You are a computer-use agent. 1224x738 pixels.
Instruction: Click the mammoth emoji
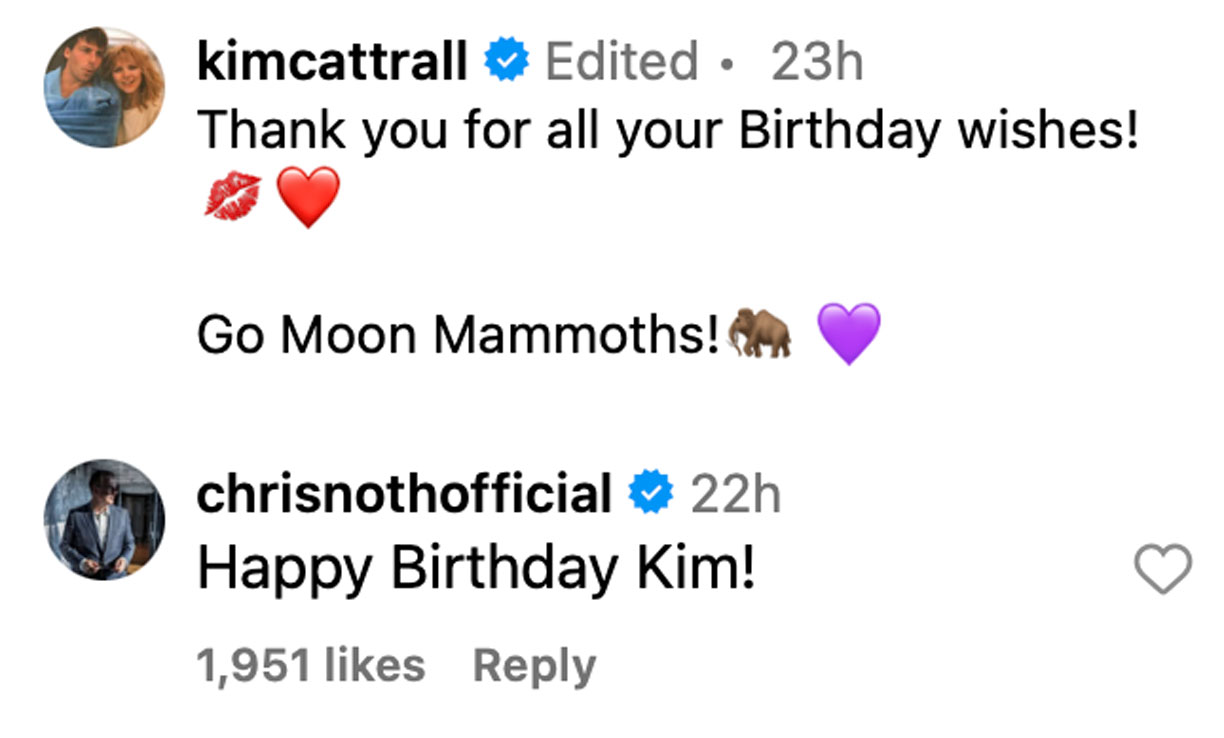[760, 333]
